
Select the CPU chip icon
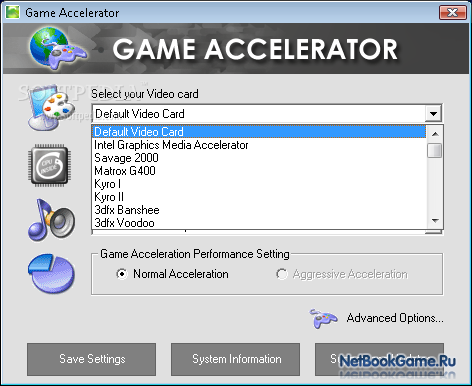click(49, 165)
